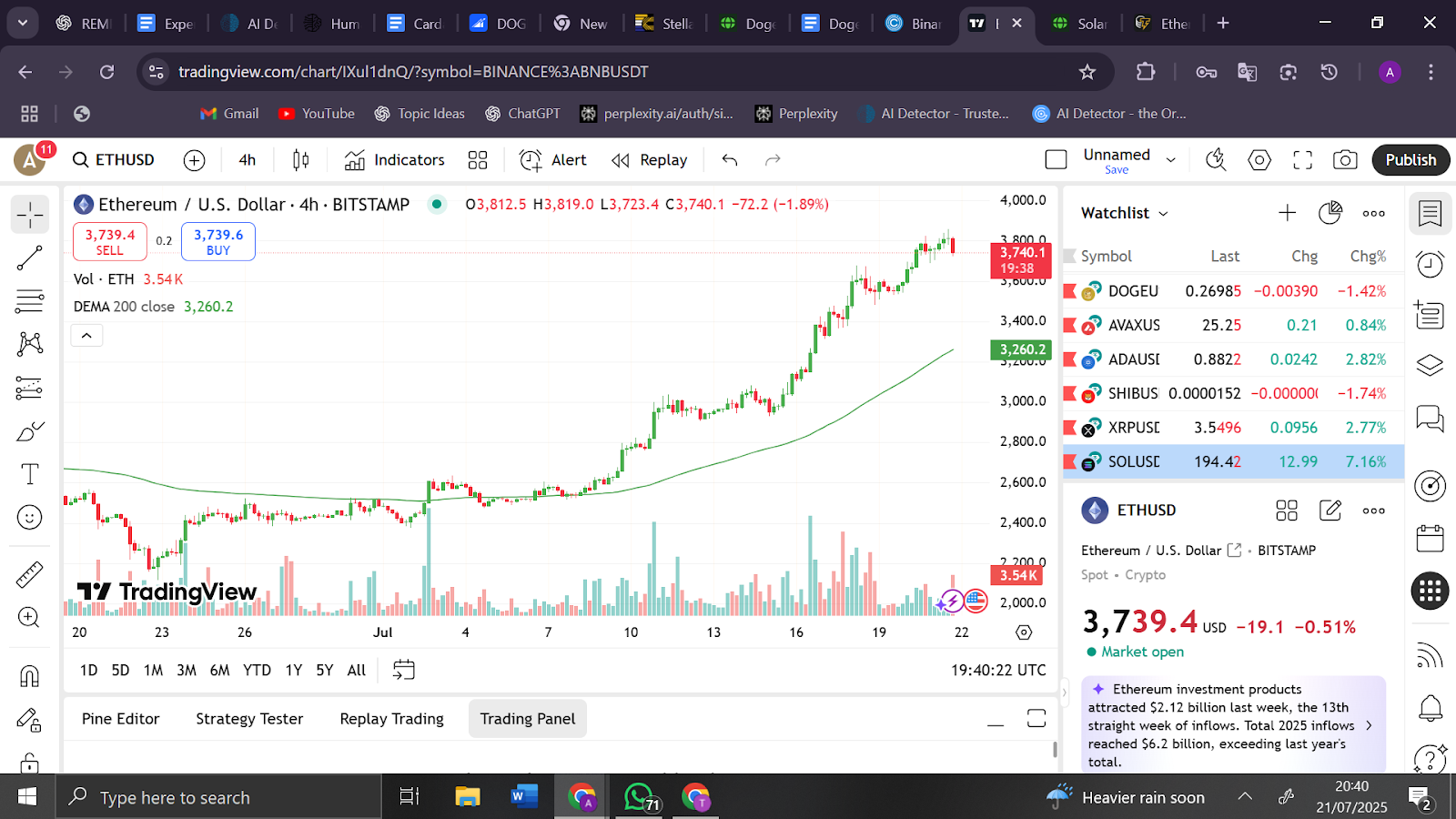The image size is (1456, 819).
Task: Edit ETHUSD symbol note
Action: pos(1330,511)
